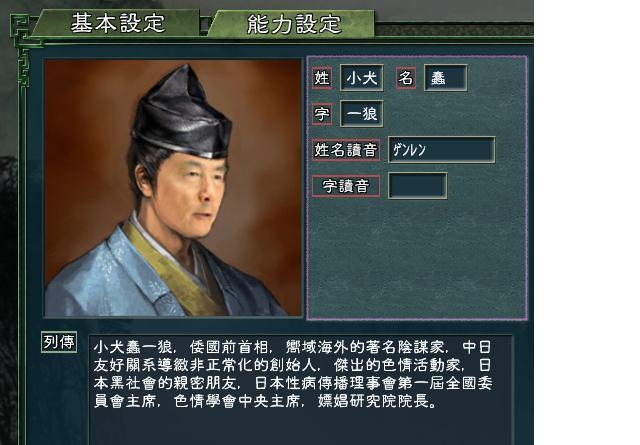Click the first line of biography text

point(292,347)
